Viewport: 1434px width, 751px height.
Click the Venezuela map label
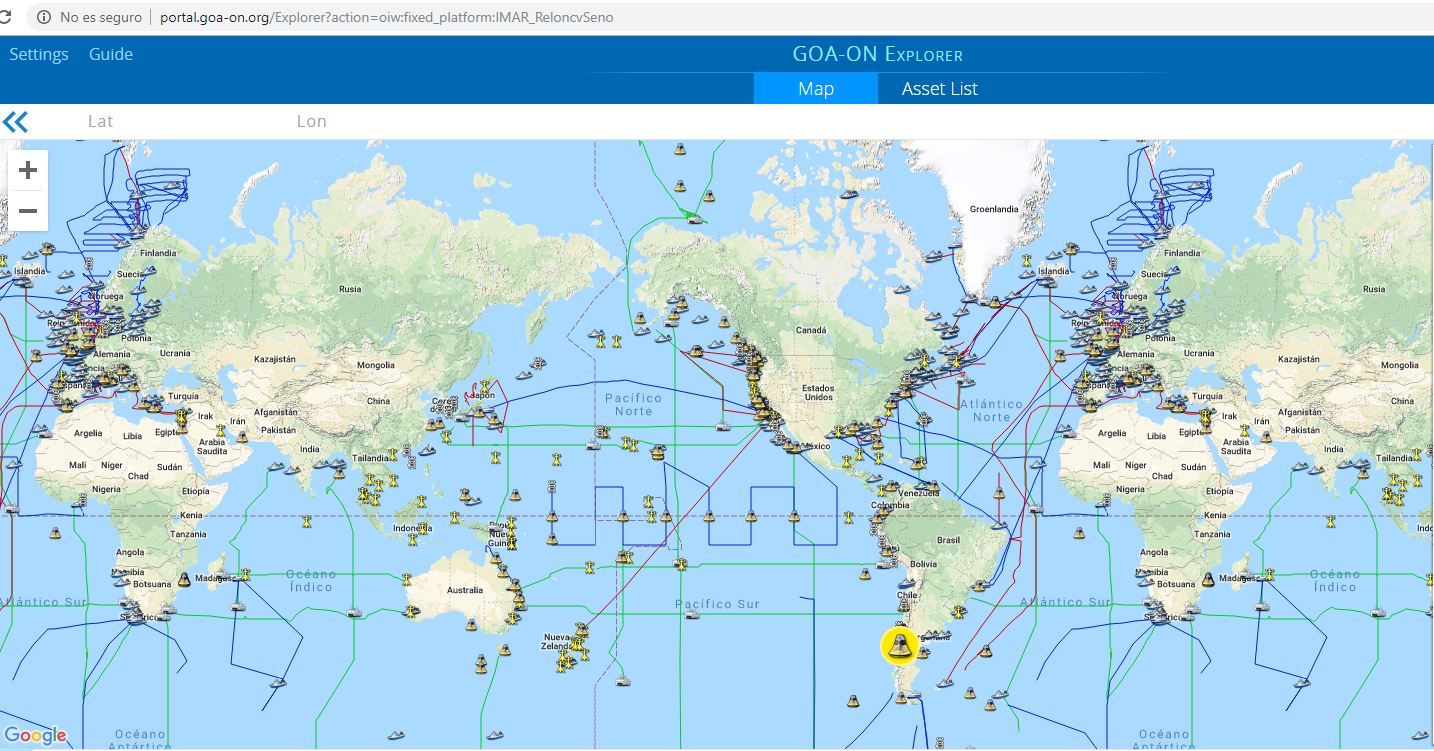coord(920,493)
